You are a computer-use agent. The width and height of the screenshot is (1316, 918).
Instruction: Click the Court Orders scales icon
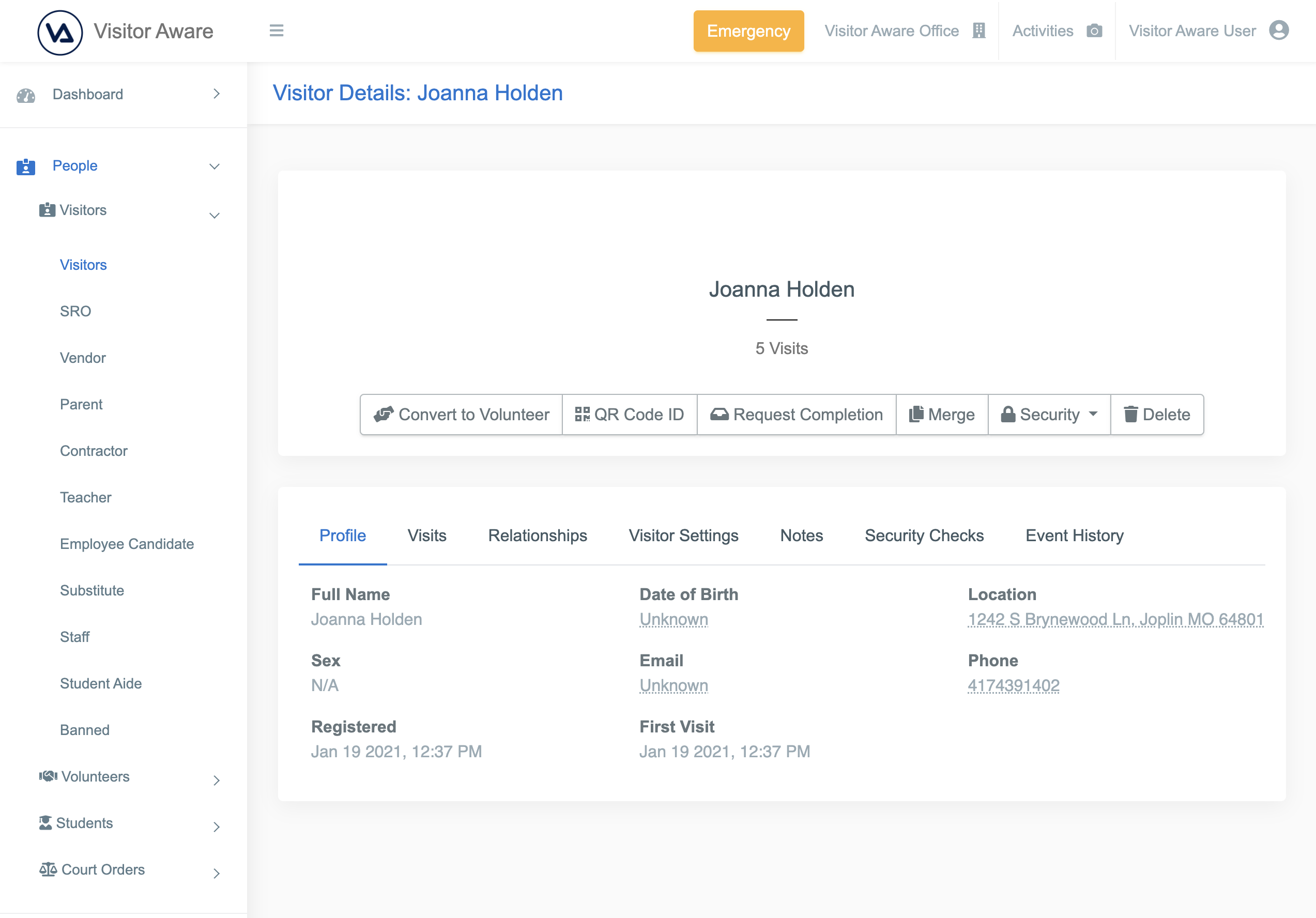click(48, 869)
